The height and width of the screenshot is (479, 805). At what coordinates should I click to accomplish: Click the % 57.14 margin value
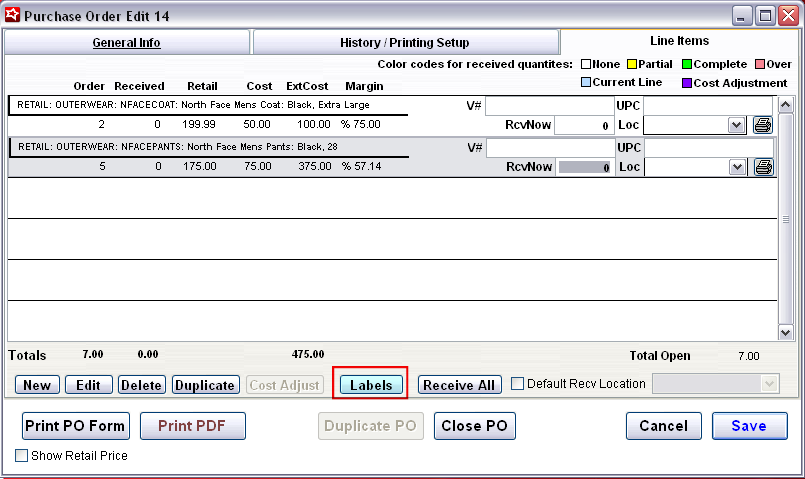[x=361, y=166]
